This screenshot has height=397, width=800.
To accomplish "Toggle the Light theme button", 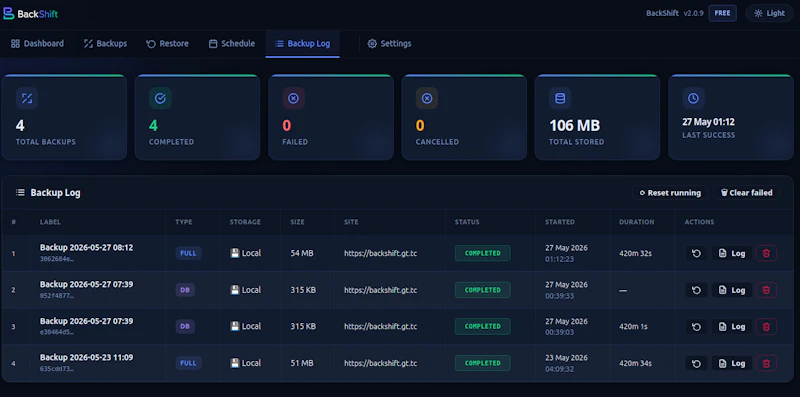I will (769, 13).
